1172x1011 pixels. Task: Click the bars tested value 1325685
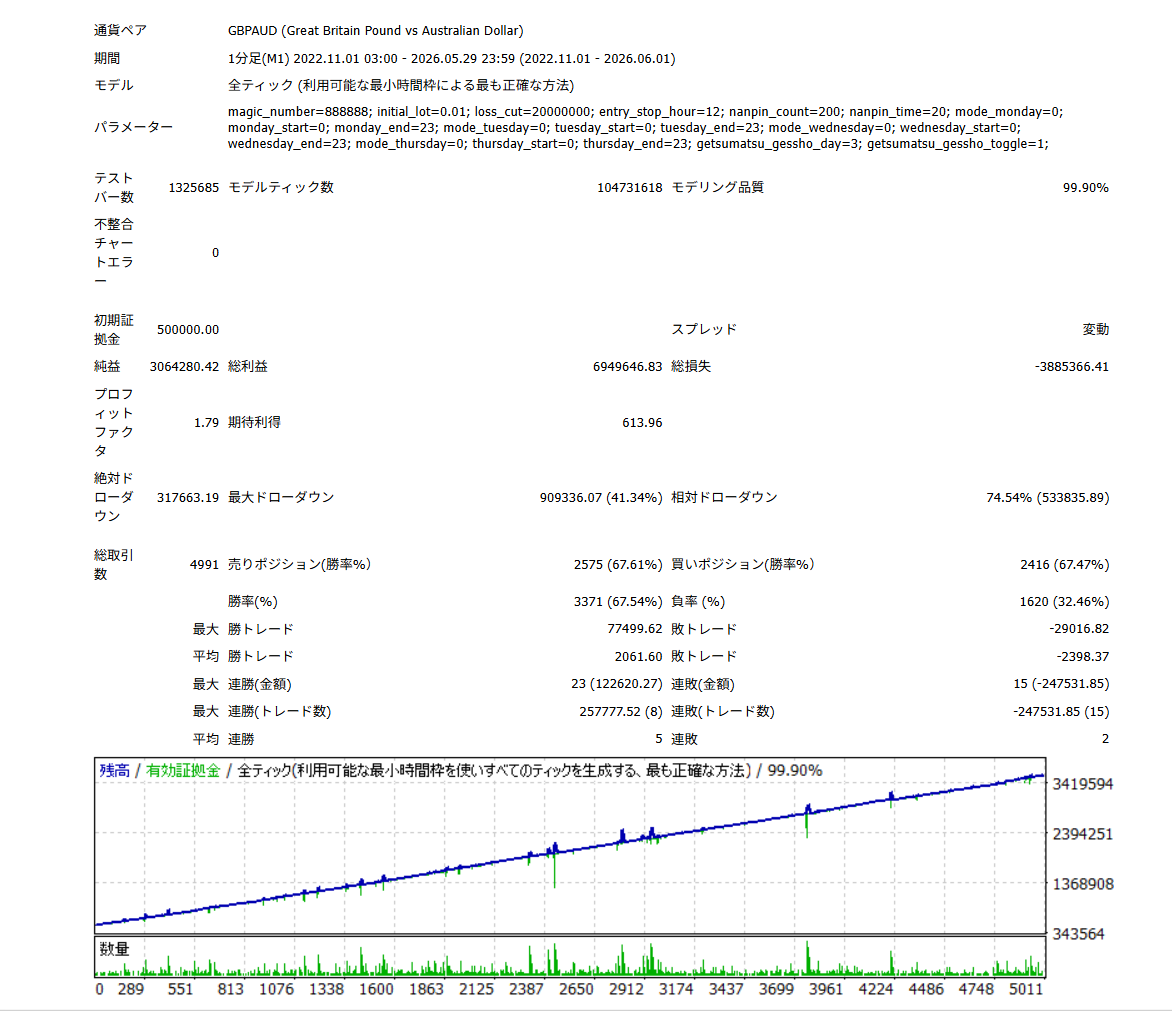point(194,188)
